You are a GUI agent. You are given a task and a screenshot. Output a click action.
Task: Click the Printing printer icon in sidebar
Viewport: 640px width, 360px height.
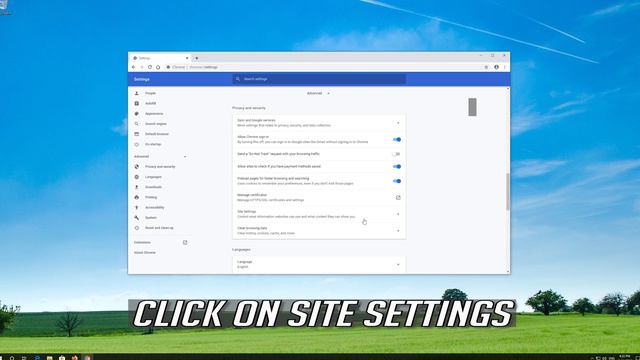click(x=137, y=197)
